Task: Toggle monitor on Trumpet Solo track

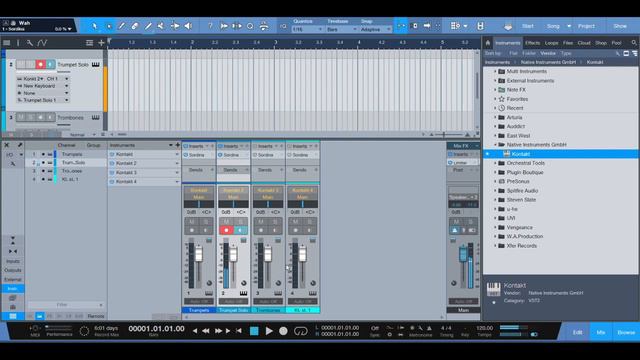Action: pyautogui.click(x=50, y=64)
